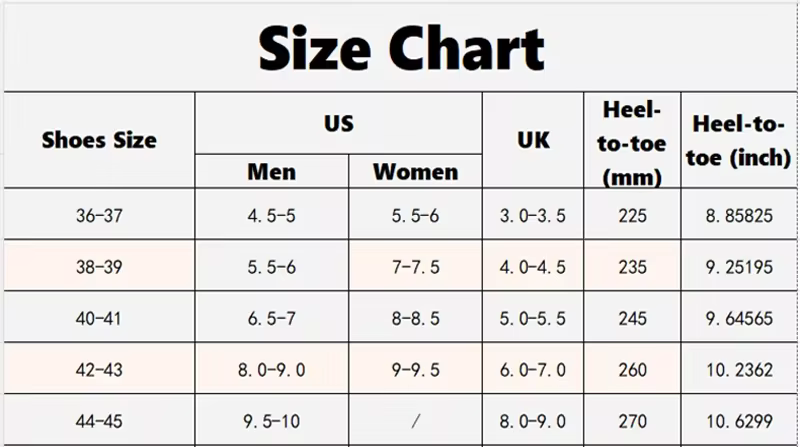
Task: Click the 36-37 shoe size cell
Action: [x=99, y=215]
